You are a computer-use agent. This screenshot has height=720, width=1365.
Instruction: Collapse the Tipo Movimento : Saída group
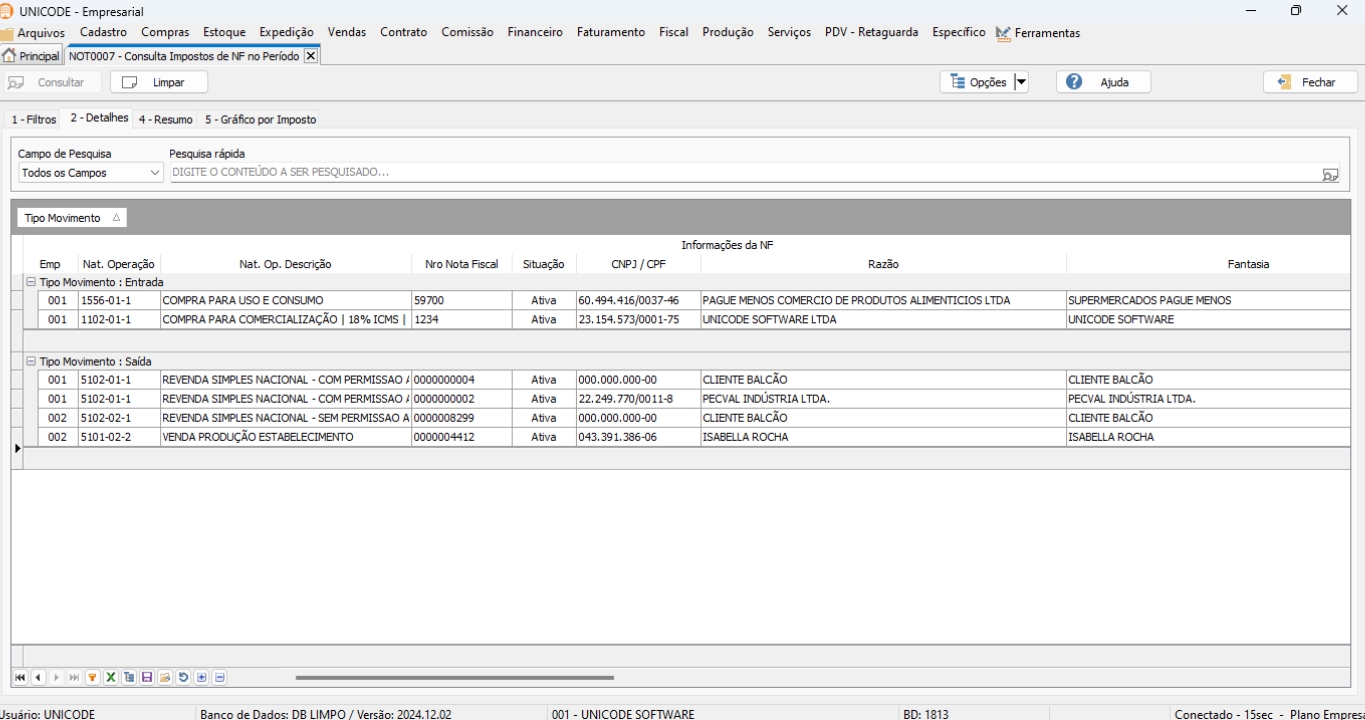tap(31, 361)
